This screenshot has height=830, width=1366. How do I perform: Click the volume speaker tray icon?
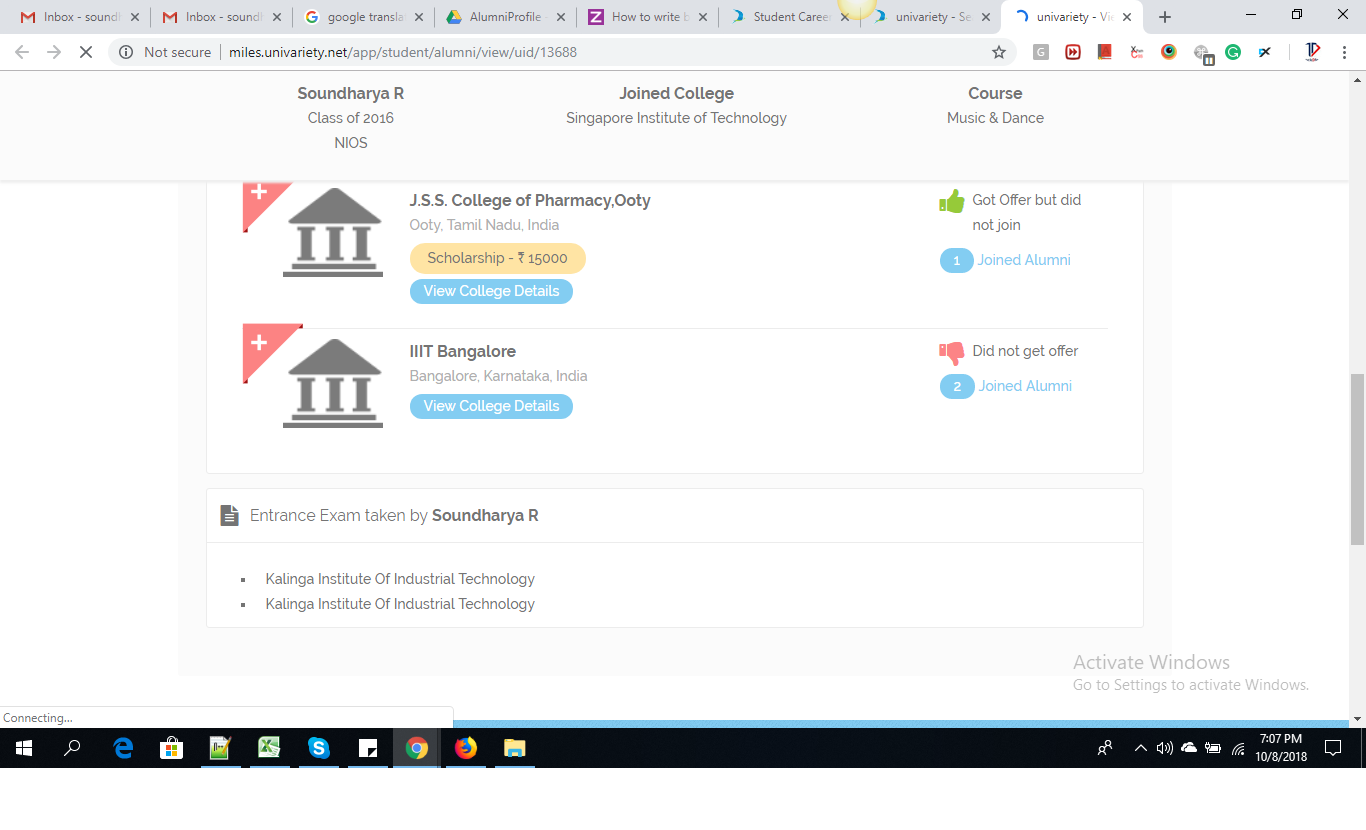pyautogui.click(x=1164, y=748)
